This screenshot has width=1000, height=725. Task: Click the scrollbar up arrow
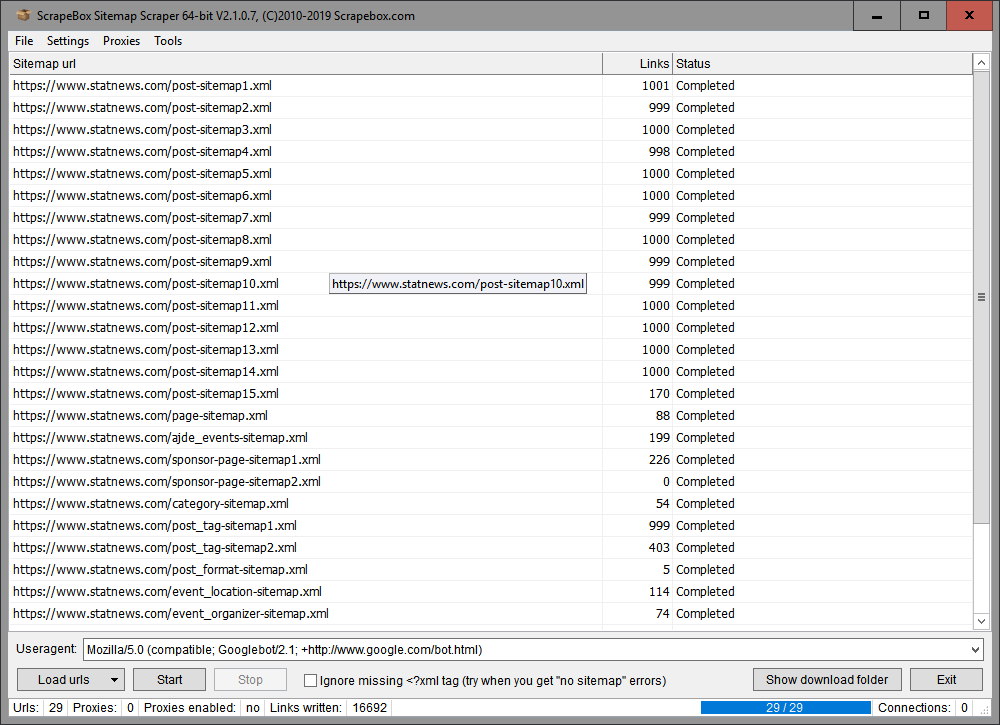coord(982,62)
